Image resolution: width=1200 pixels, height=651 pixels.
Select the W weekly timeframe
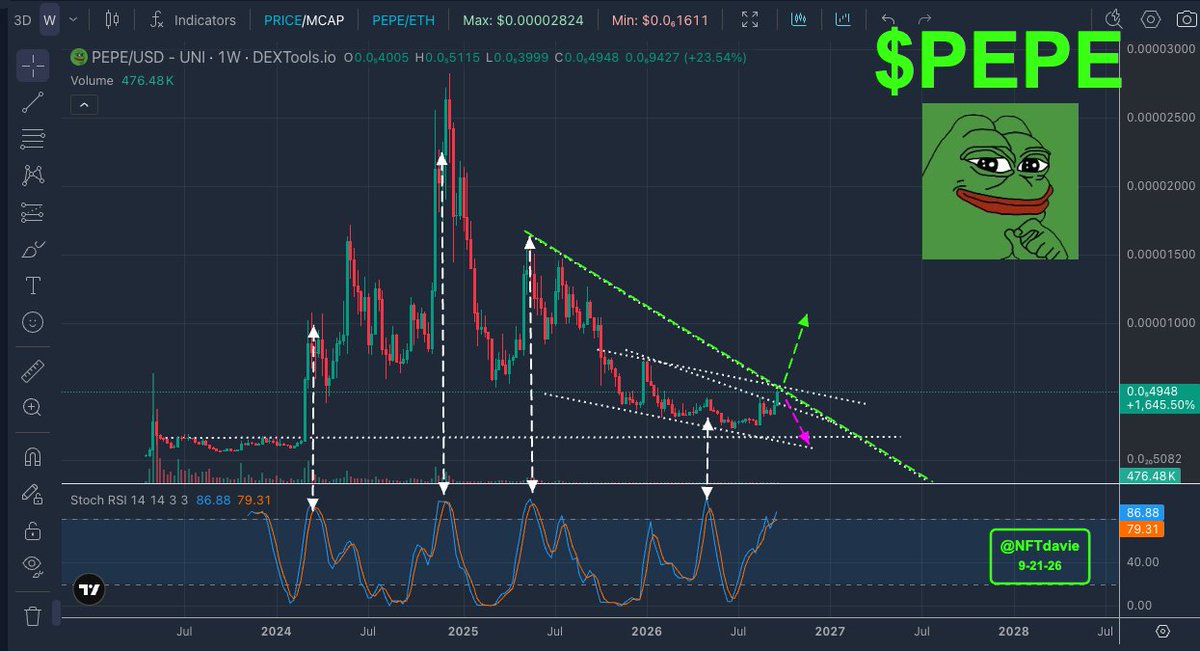point(48,20)
